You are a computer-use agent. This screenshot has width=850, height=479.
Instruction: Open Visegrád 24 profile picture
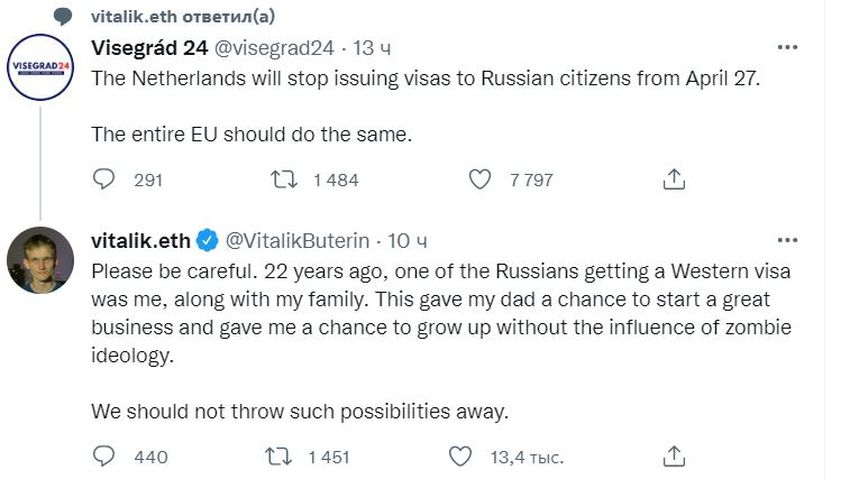(x=40, y=67)
